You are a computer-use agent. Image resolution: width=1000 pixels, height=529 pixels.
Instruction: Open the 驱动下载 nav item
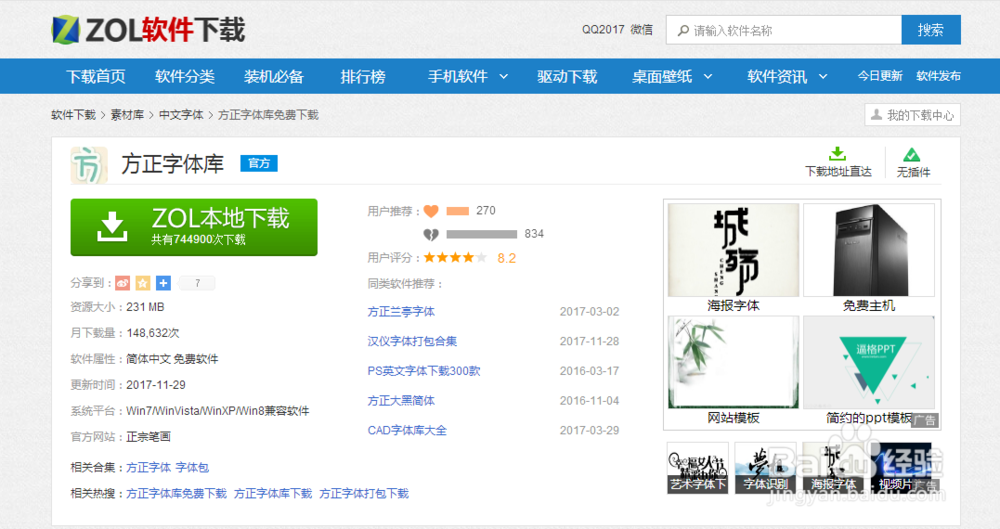tap(567, 77)
